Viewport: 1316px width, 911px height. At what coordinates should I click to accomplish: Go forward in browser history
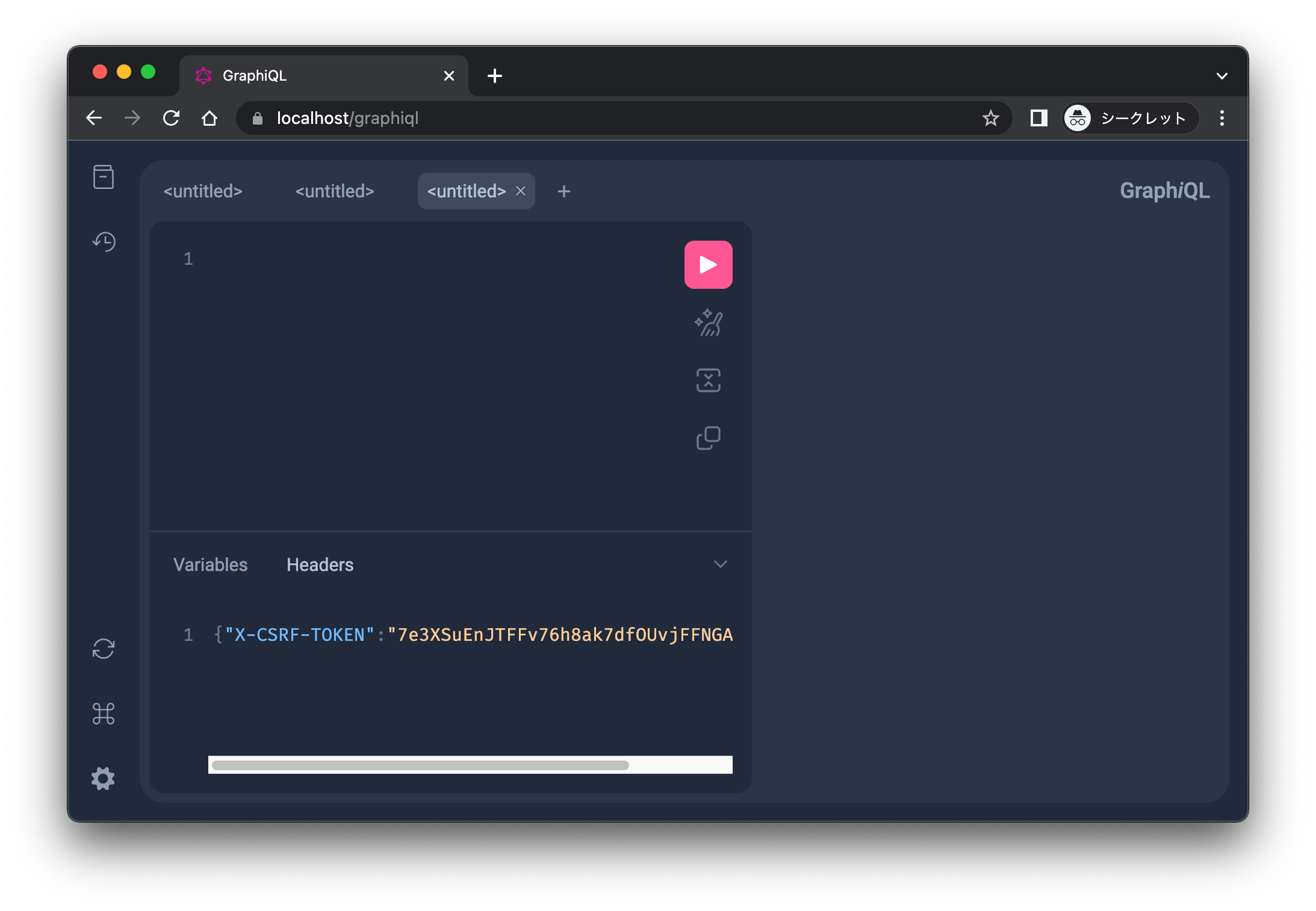point(132,118)
